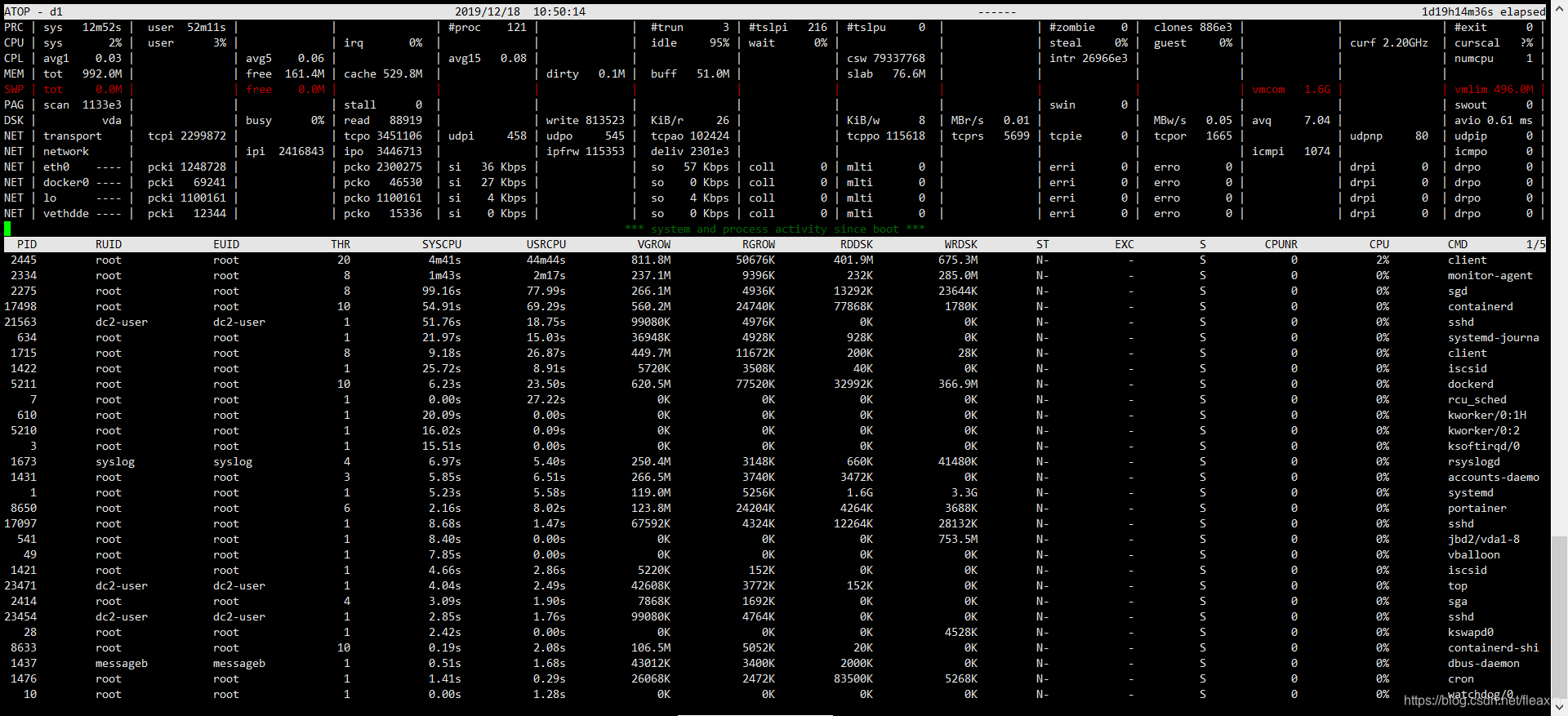Screen dimensions: 1568x716
Task: Click the DSK vda disk label
Action: point(112,120)
